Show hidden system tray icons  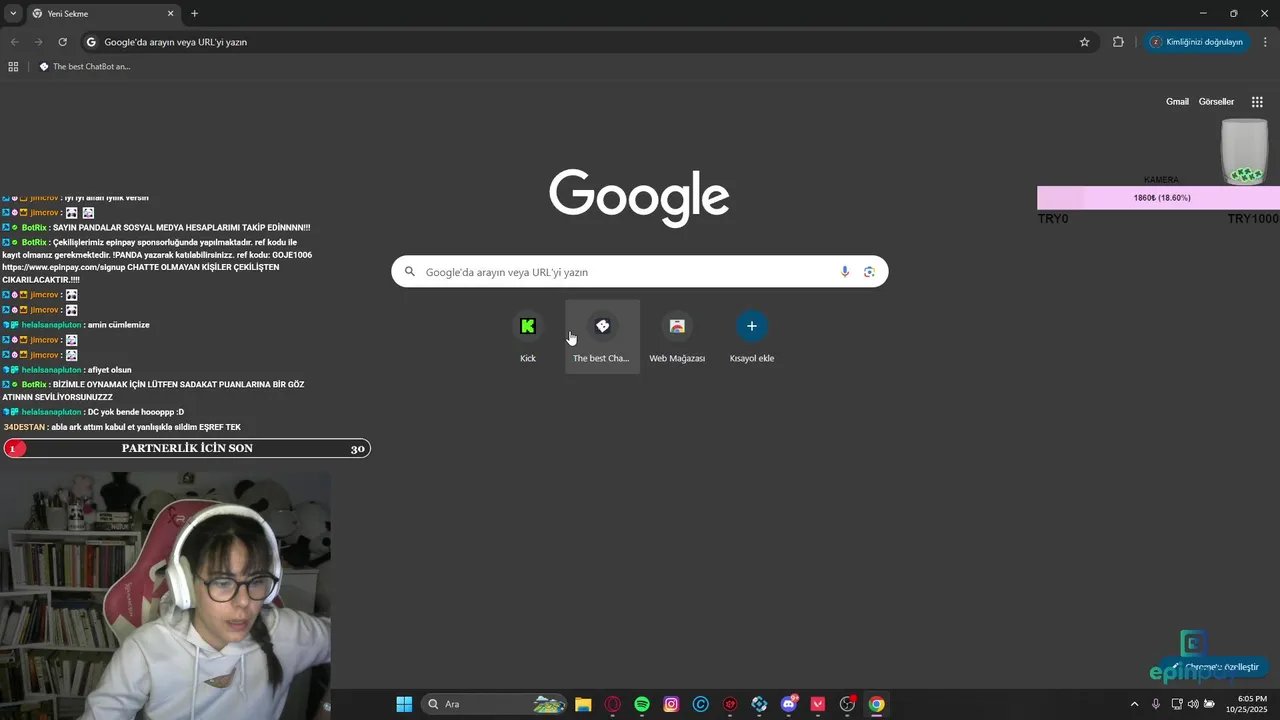[x=1134, y=704]
